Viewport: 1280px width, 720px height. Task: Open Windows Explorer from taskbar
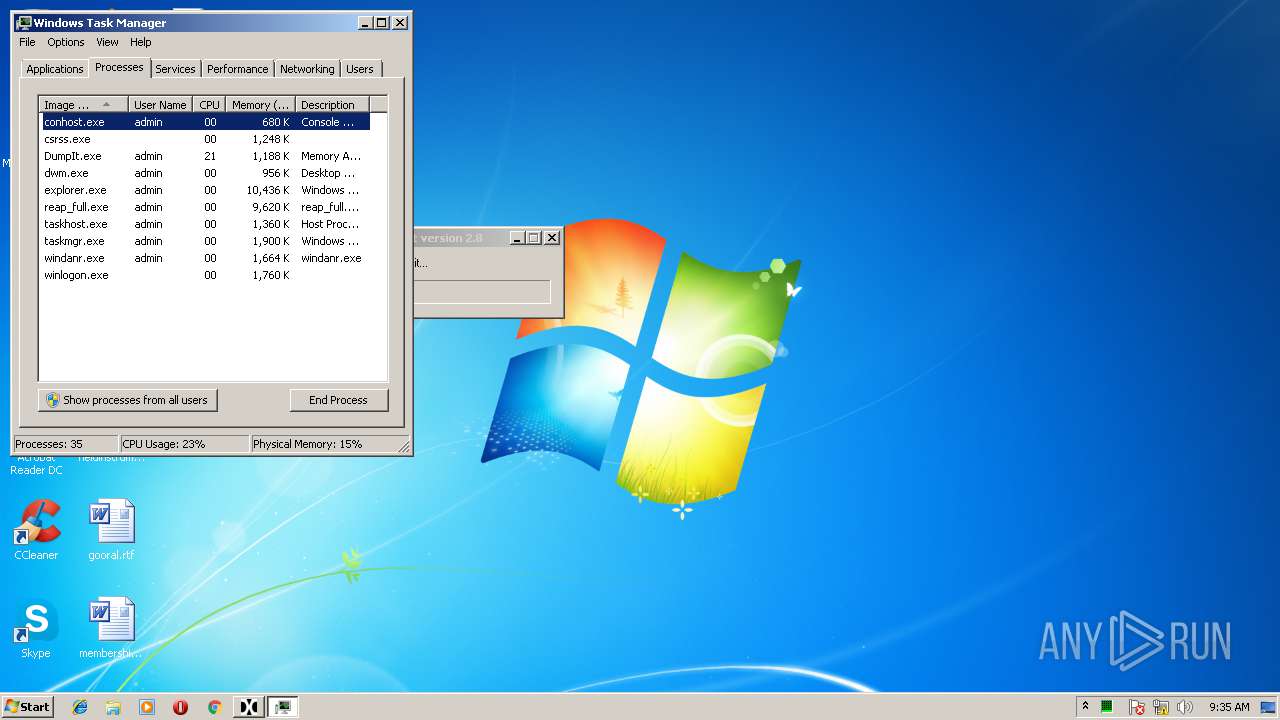113,707
